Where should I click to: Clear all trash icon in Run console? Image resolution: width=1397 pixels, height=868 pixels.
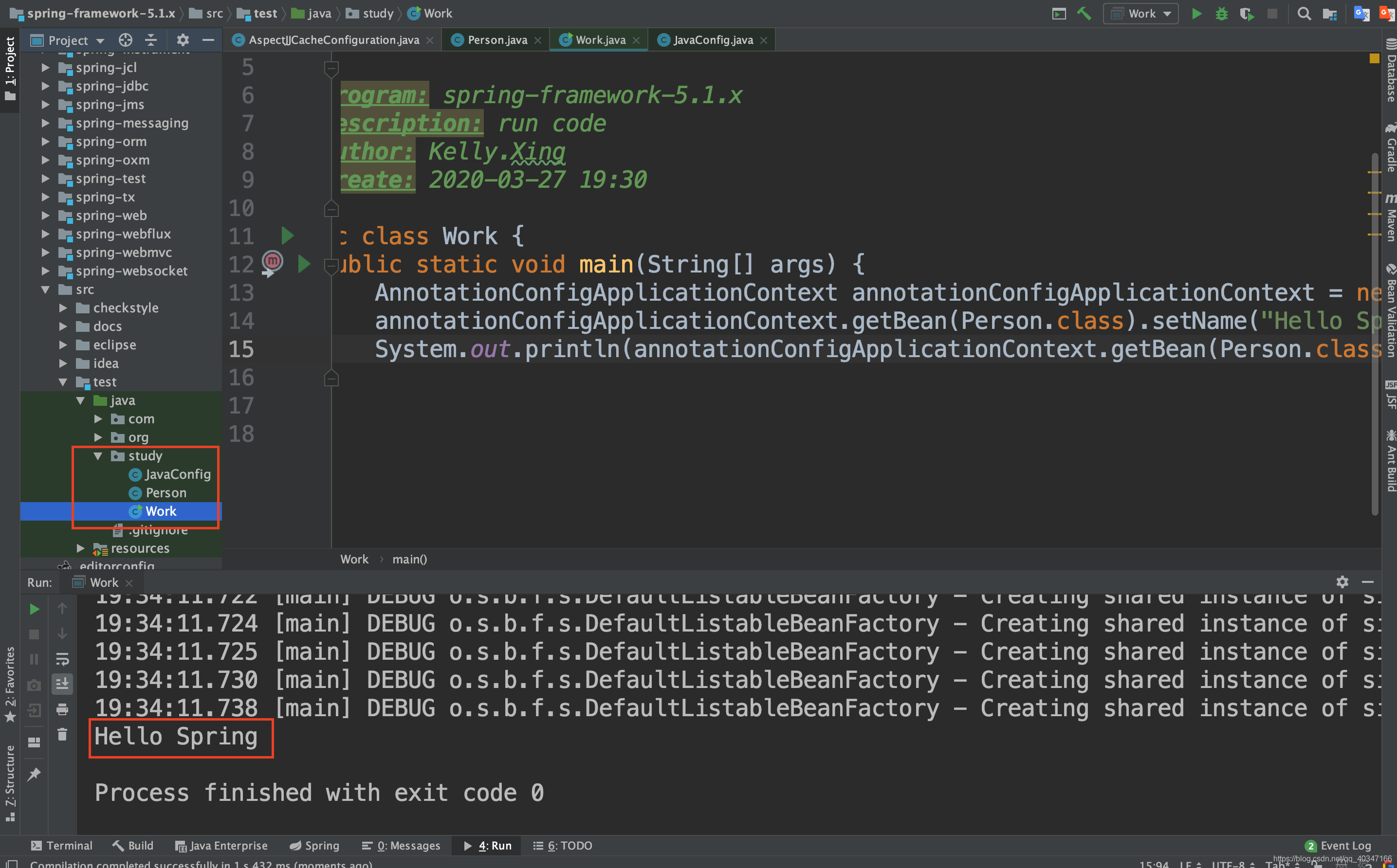point(62,734)
